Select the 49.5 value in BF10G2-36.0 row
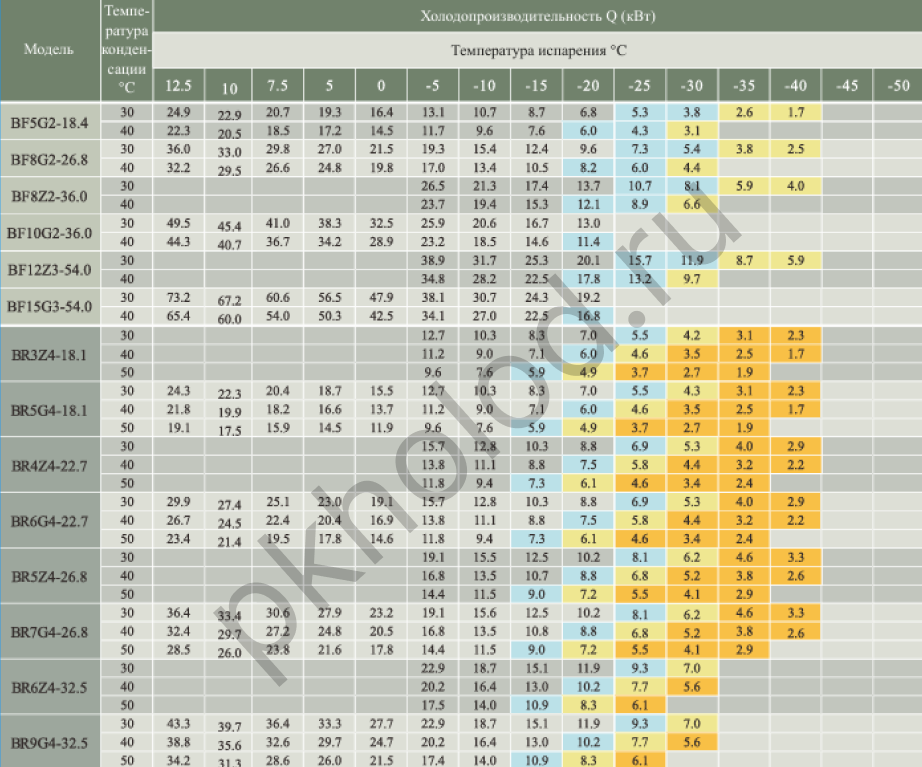 (x=179, y=223)
